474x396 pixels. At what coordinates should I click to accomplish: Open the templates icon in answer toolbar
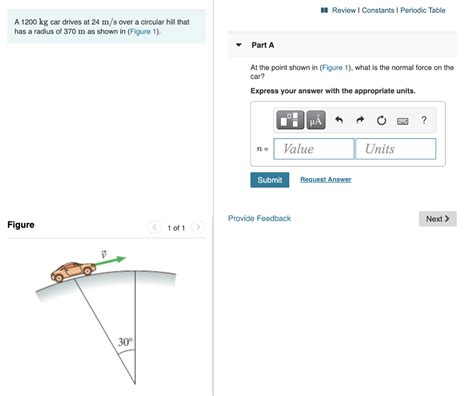click(290, 120)
